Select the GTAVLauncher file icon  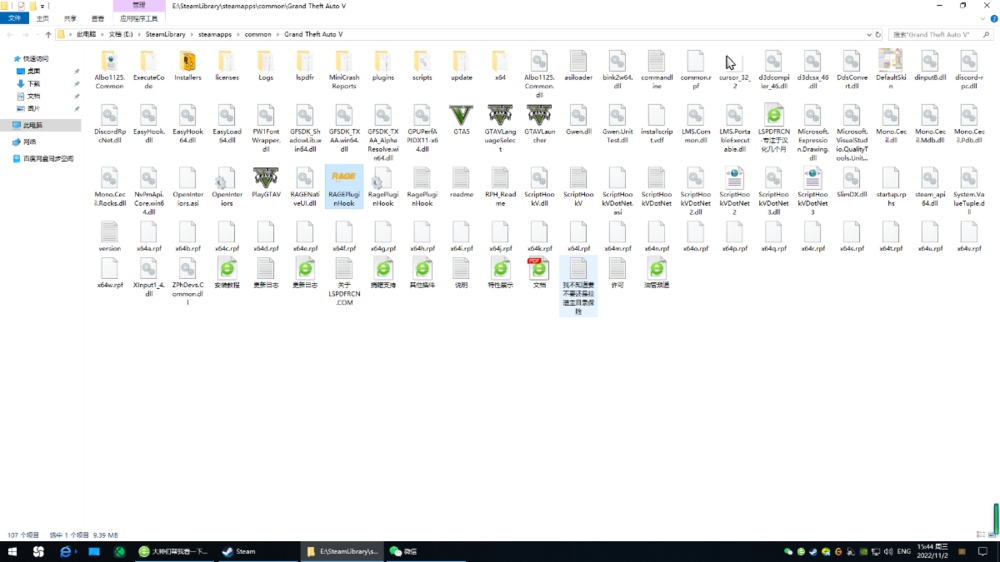pos(539,114)
